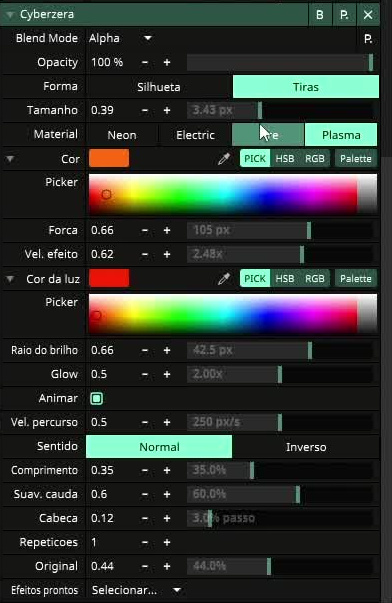Click the Forca slider

pos(280,230)
